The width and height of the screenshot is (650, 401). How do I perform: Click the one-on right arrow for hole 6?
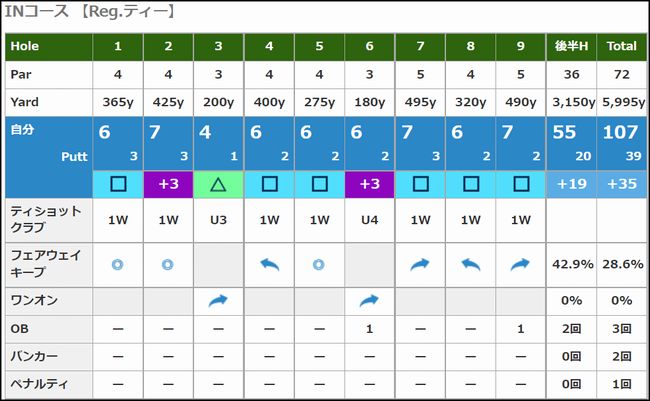(x=369, y=300)
